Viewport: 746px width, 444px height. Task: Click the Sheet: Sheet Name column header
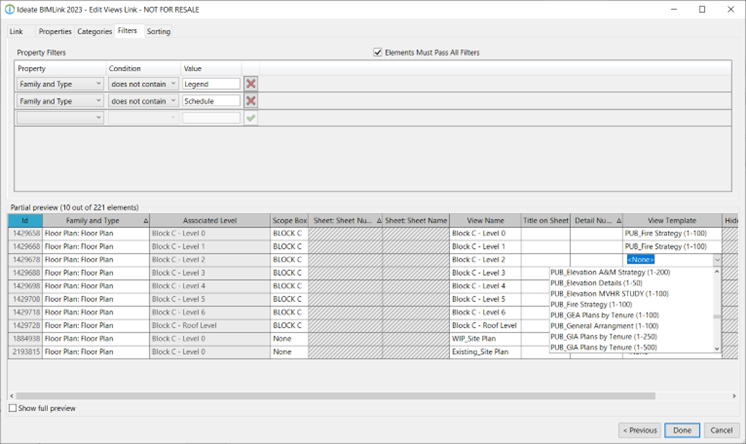[416, 220]
